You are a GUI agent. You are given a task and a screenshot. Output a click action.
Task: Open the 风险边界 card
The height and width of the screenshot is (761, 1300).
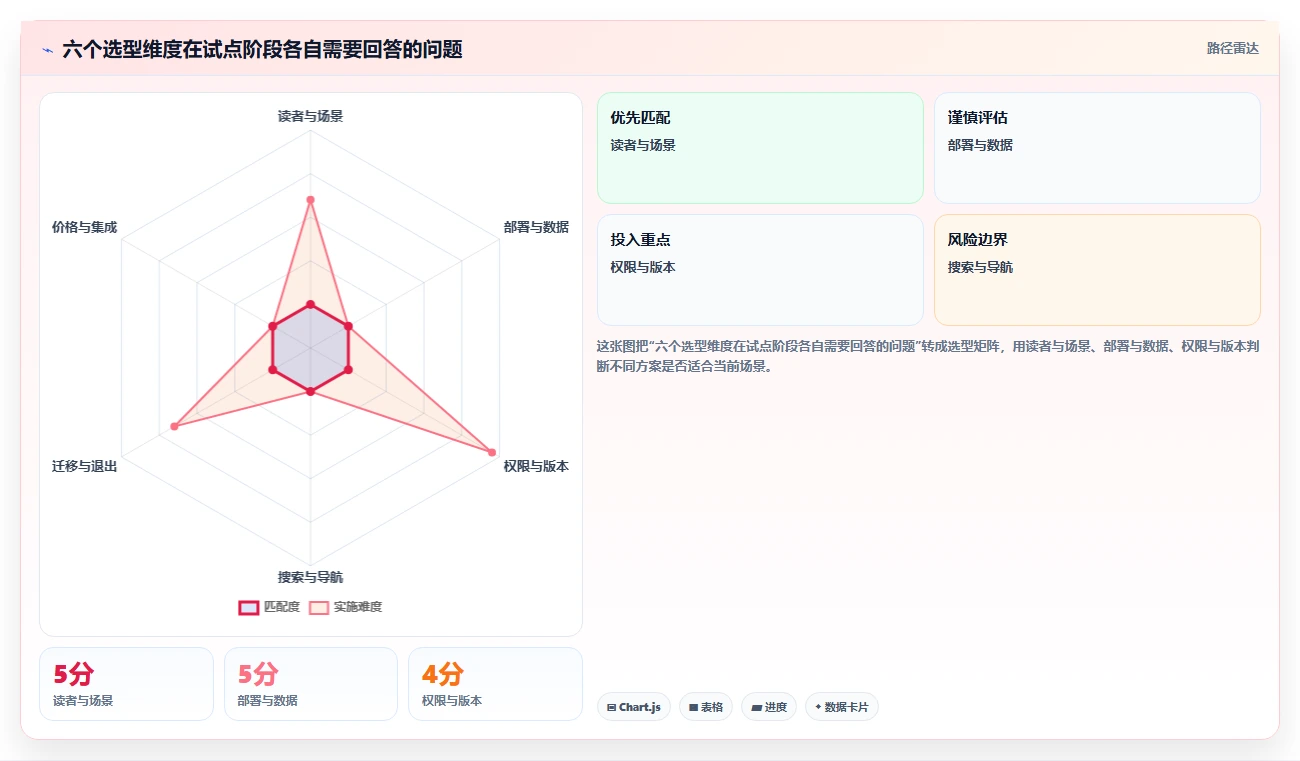(x=1097, y=270)
